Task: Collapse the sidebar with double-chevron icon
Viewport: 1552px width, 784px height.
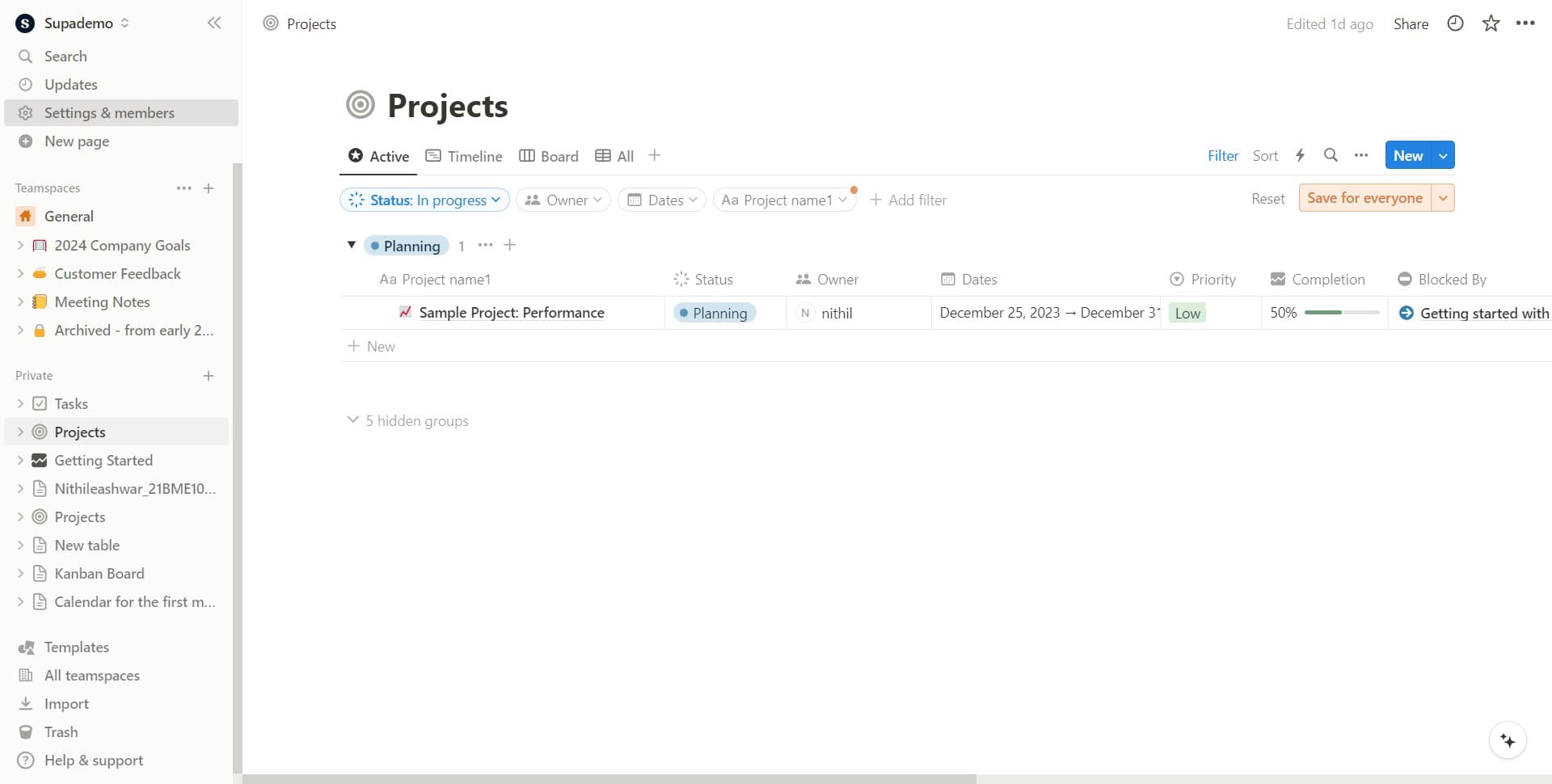Action: 214,23
